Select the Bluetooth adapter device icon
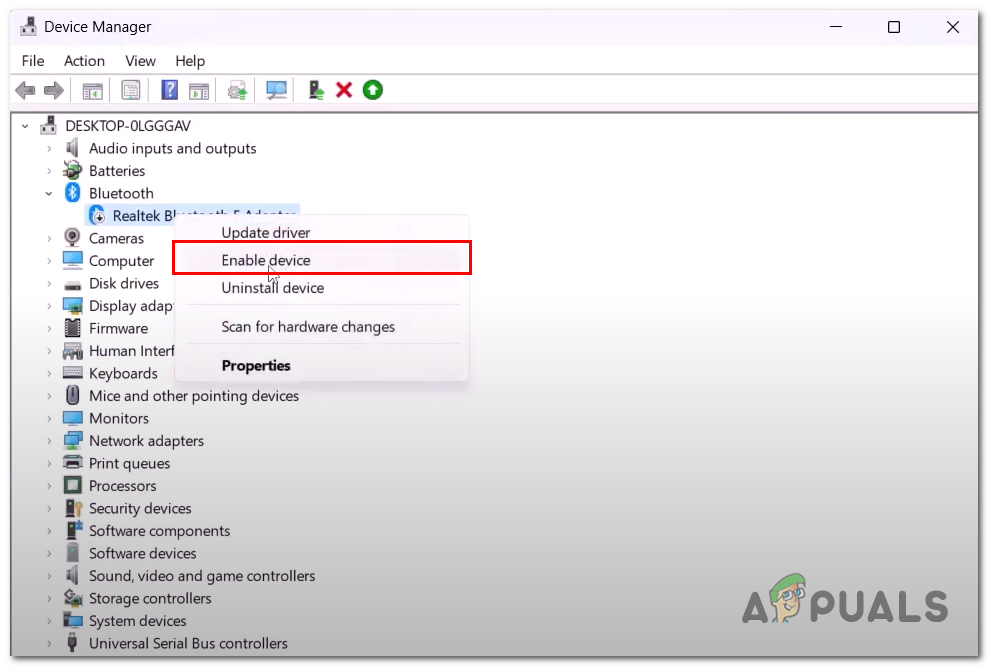989x667 pixels. pos(97,215)
